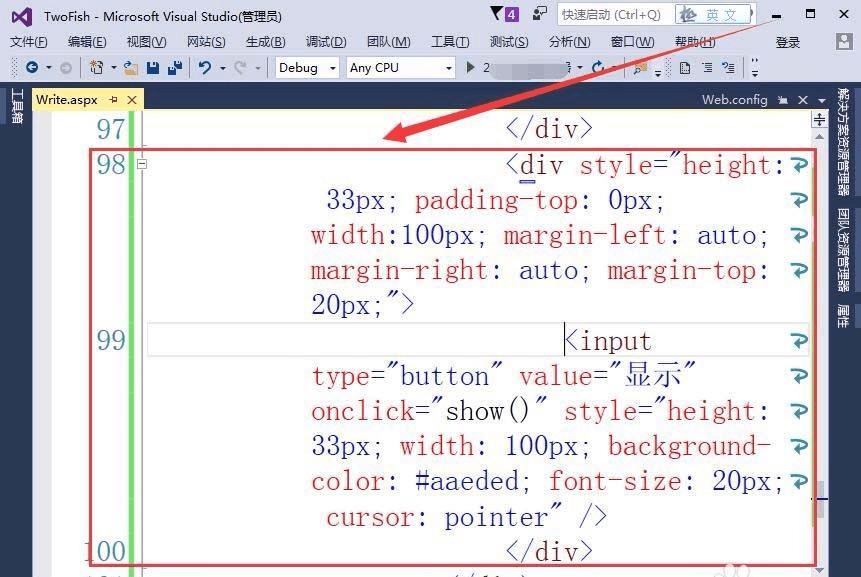Click the line number 99
Image resolution: width=861 pixels, height=577 pixels.
tap(111, 340)
